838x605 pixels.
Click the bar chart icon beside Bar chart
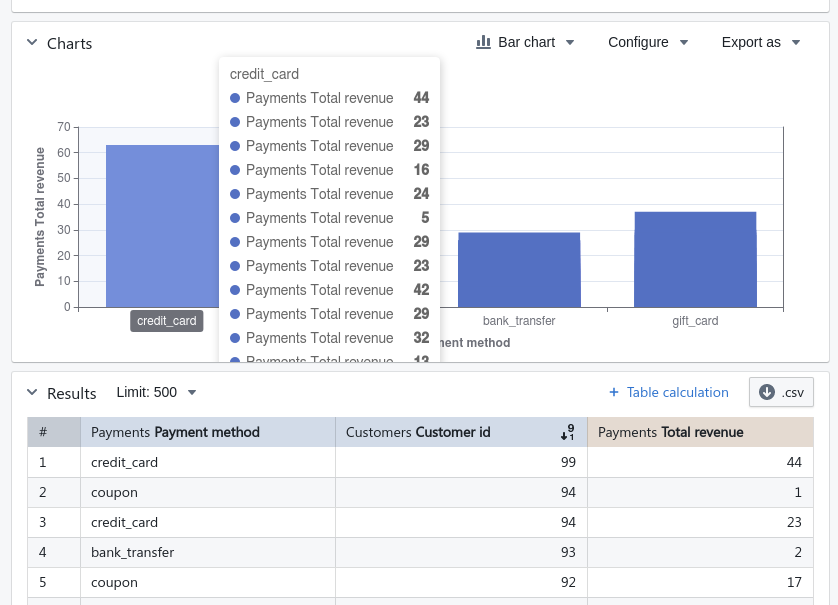pyautogui.click(x=485, y=42)
